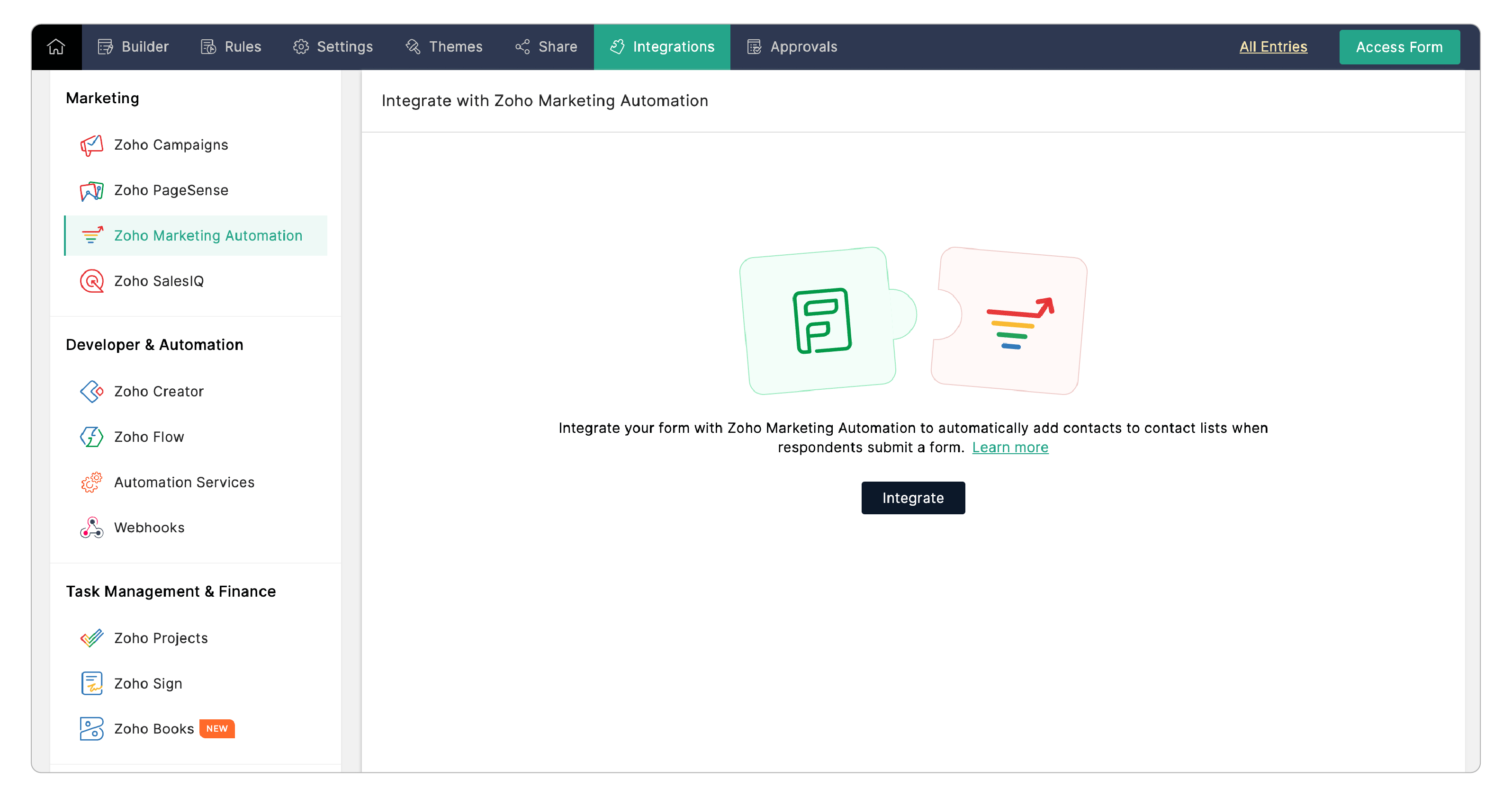1512x797 pixels.
Task: Open the Approvals tab
Action: 792,47
